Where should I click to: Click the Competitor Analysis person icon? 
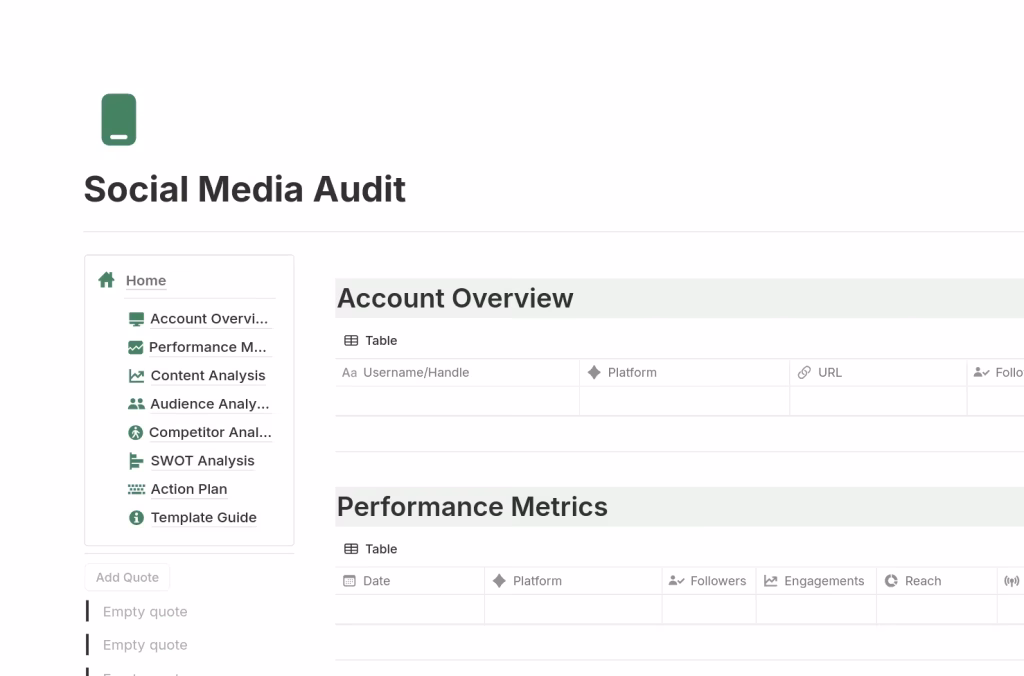136,433
